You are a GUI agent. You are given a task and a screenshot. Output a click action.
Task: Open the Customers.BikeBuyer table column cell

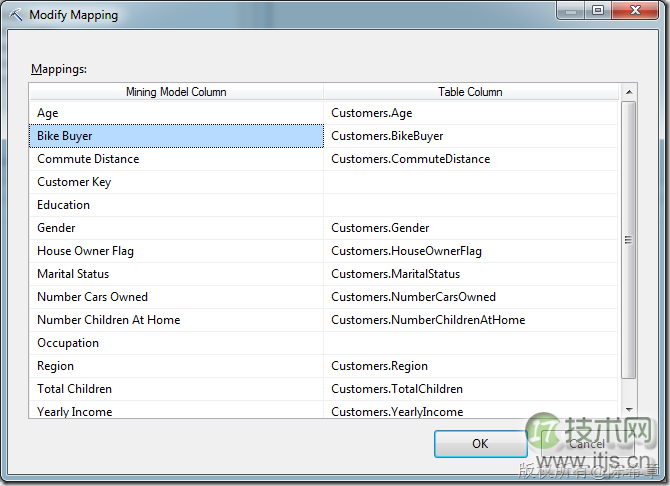(470, 136)
